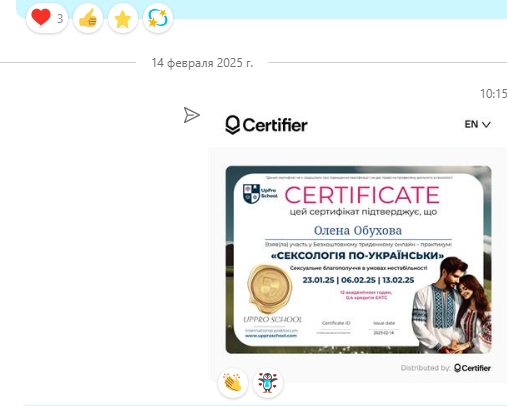
Task: Click the blue arrows with stars reaction
Action: 158,18
